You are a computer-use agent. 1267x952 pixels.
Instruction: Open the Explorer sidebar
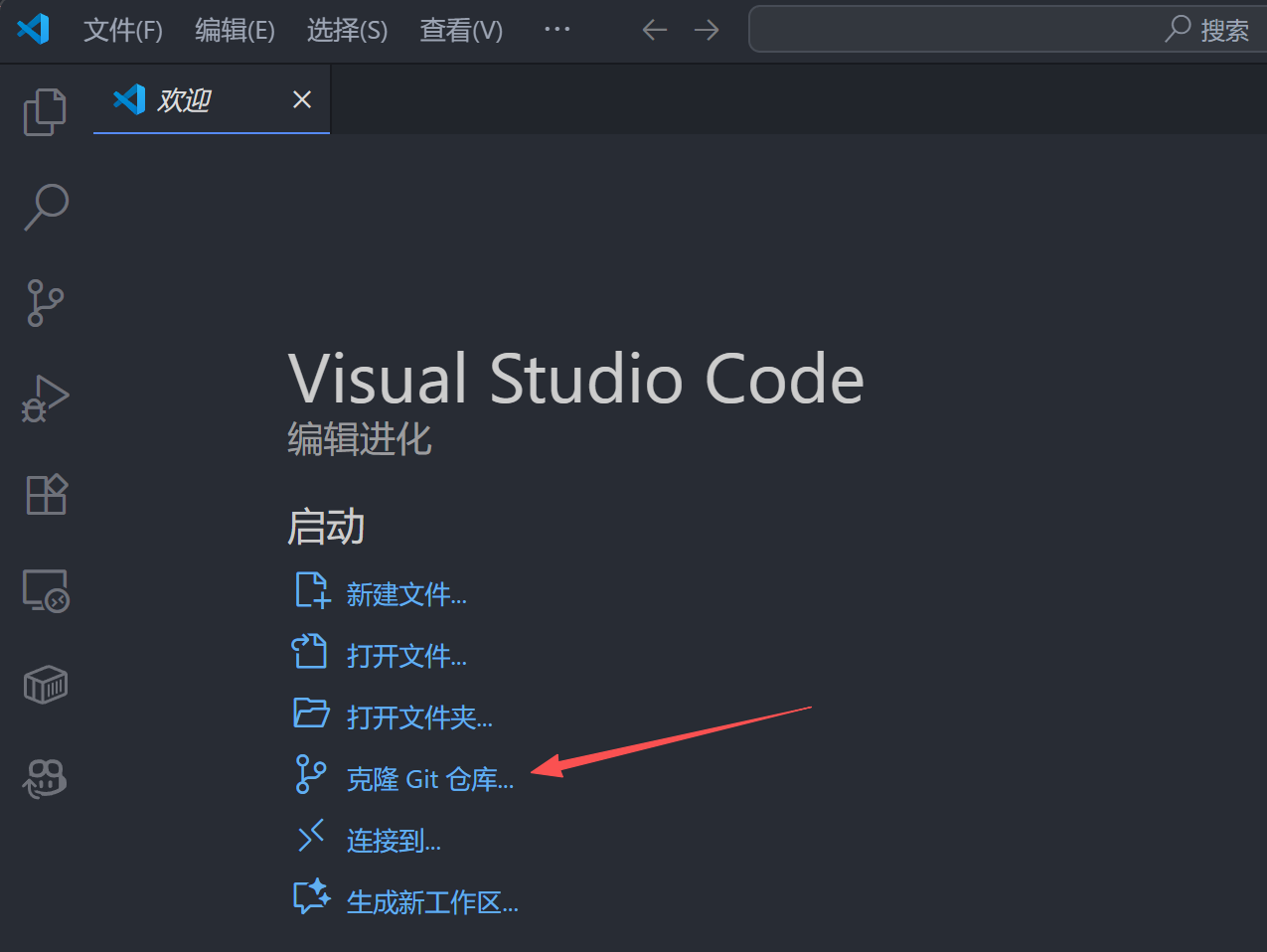(x=45, y=111)
